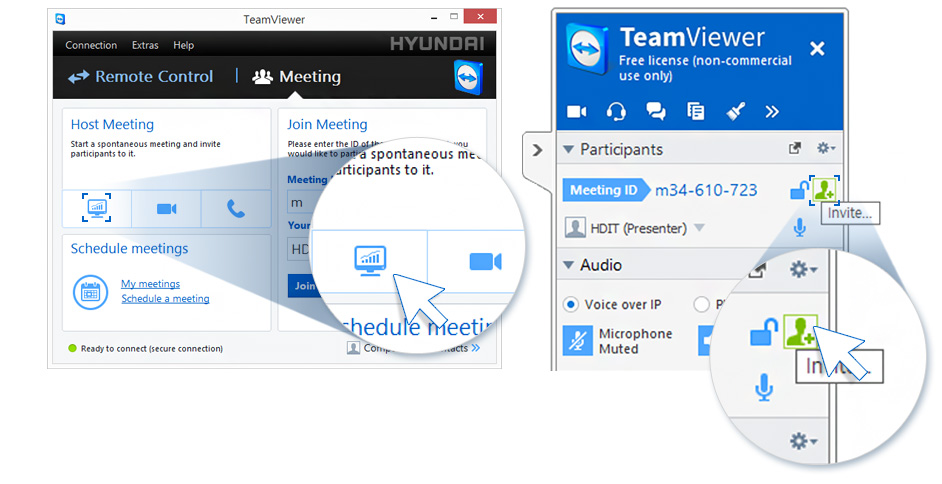Switch to the Remote Control tab

(141, 77)
